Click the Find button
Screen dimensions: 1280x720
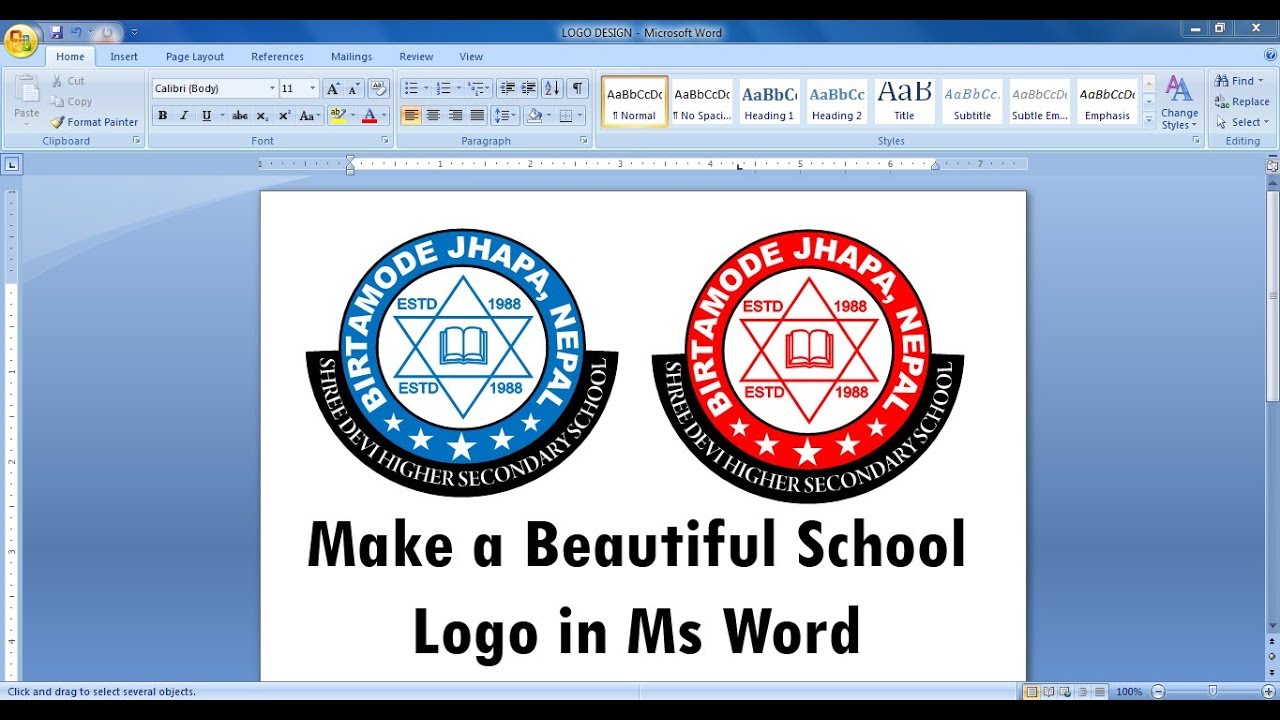coord(1240,81)
